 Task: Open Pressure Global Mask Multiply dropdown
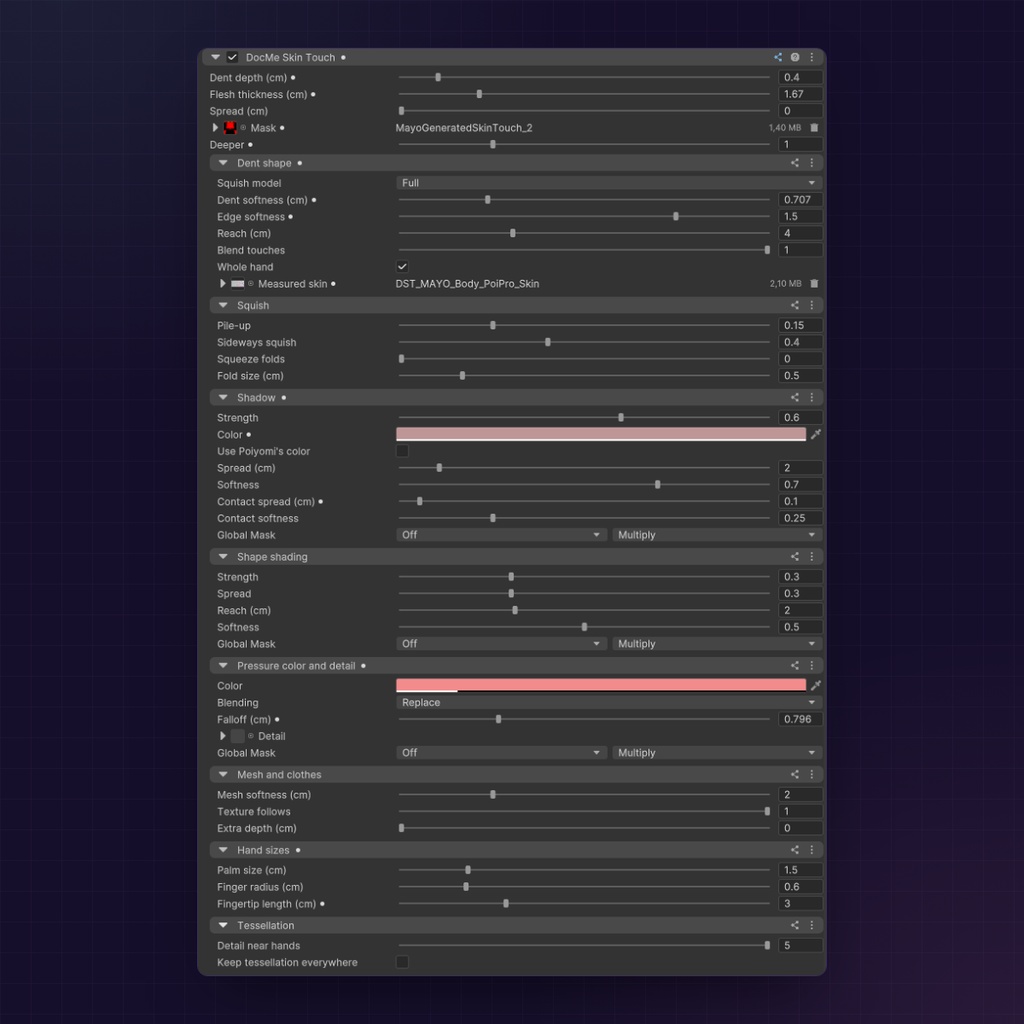(717, 753)
